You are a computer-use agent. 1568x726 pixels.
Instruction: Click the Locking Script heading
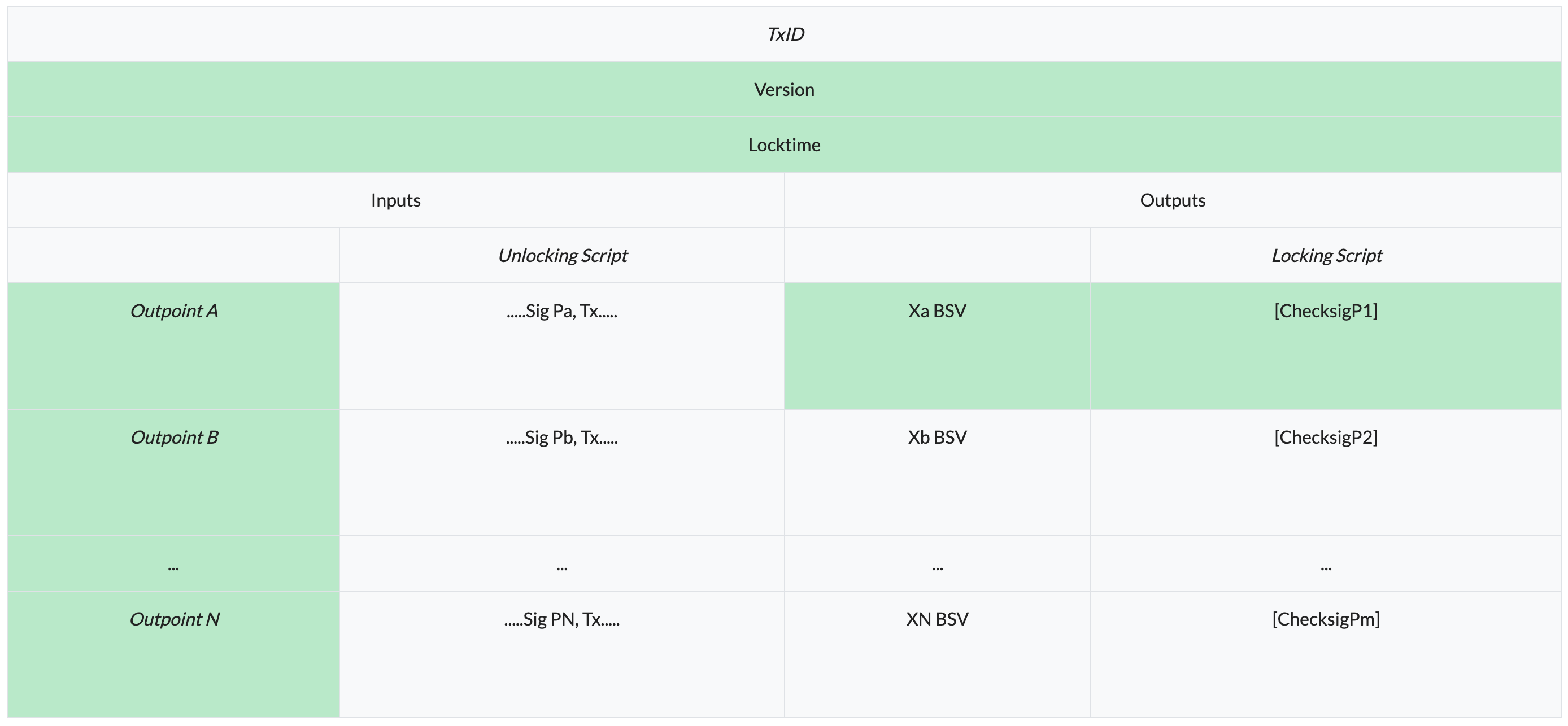[x=1326, y=256]
